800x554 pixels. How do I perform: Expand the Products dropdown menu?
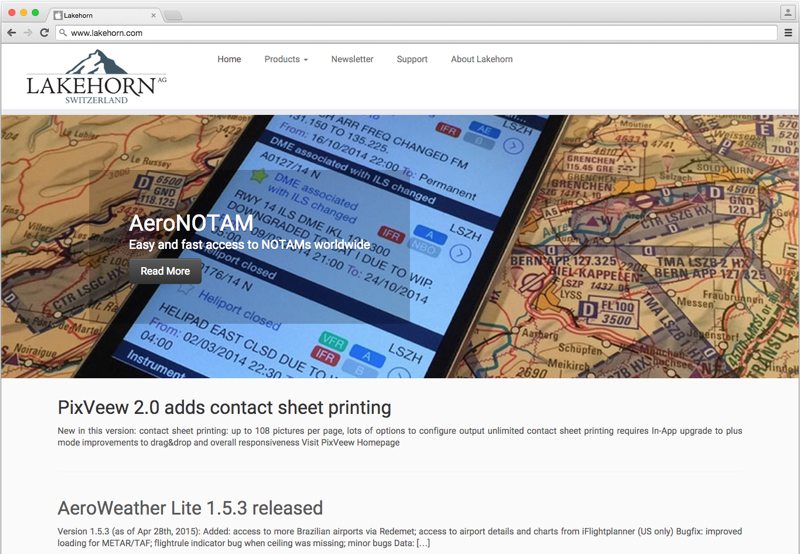(x=286, y=59)
